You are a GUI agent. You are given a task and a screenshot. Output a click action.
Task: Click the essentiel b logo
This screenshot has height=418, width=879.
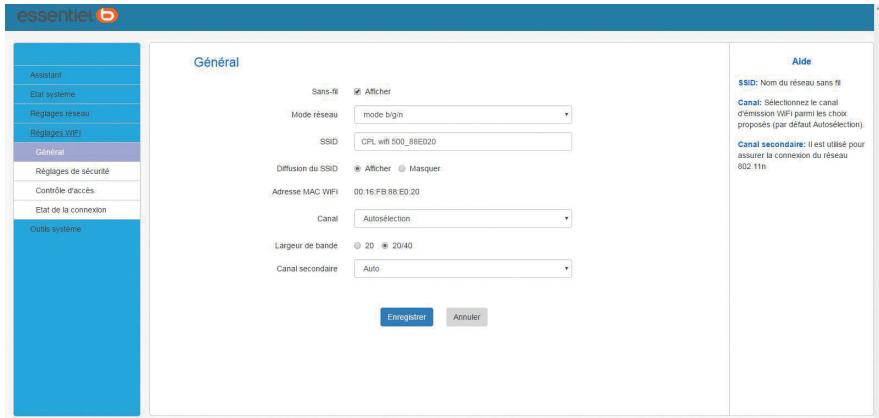coord(66,16)
